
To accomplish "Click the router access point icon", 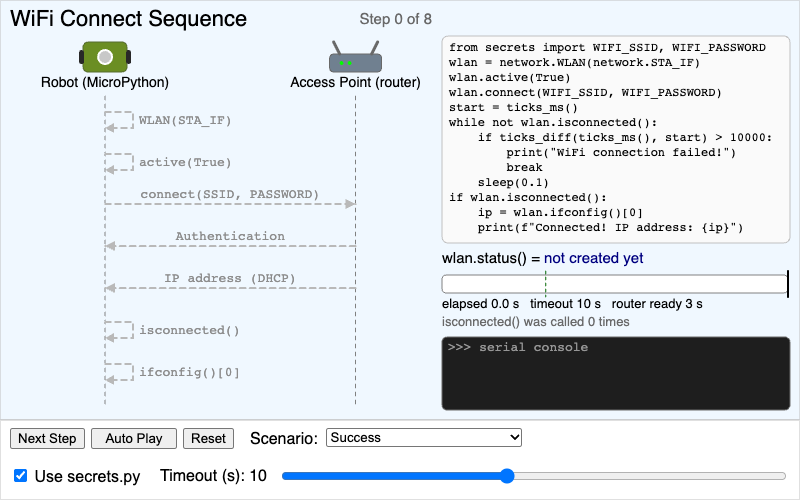I will click(355, 57).
